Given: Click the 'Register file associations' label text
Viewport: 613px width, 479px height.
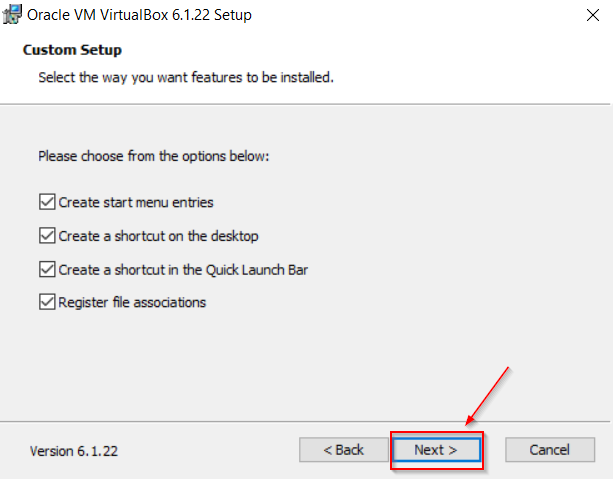Looking at the screenshot, I should (x=132, y=302).
